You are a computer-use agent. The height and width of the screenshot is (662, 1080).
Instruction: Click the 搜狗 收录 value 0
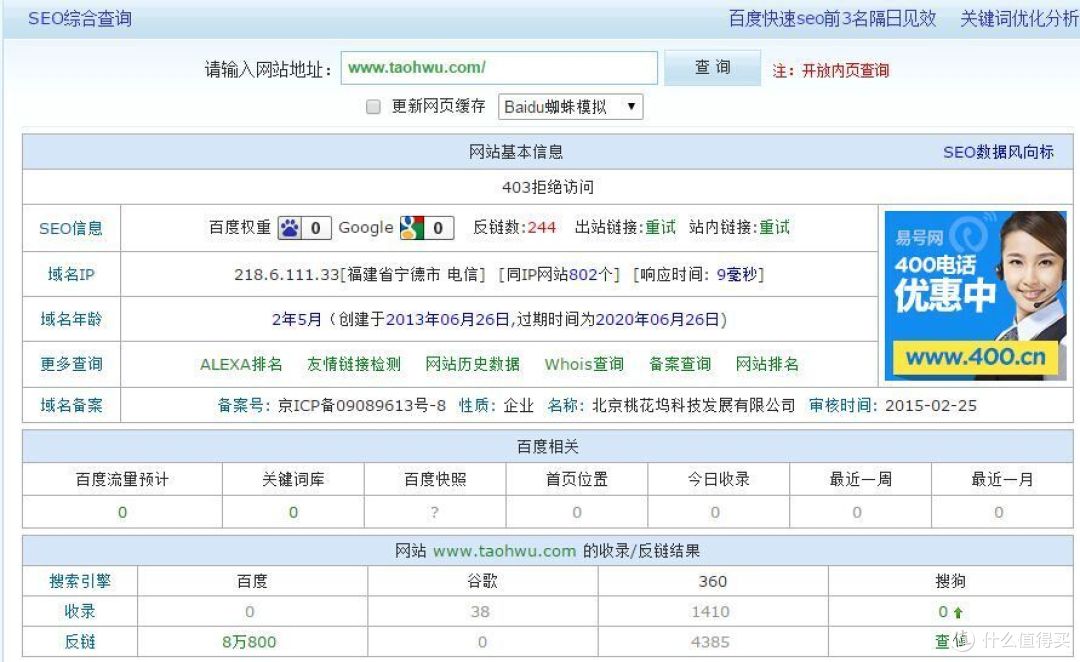coord(944,612)
